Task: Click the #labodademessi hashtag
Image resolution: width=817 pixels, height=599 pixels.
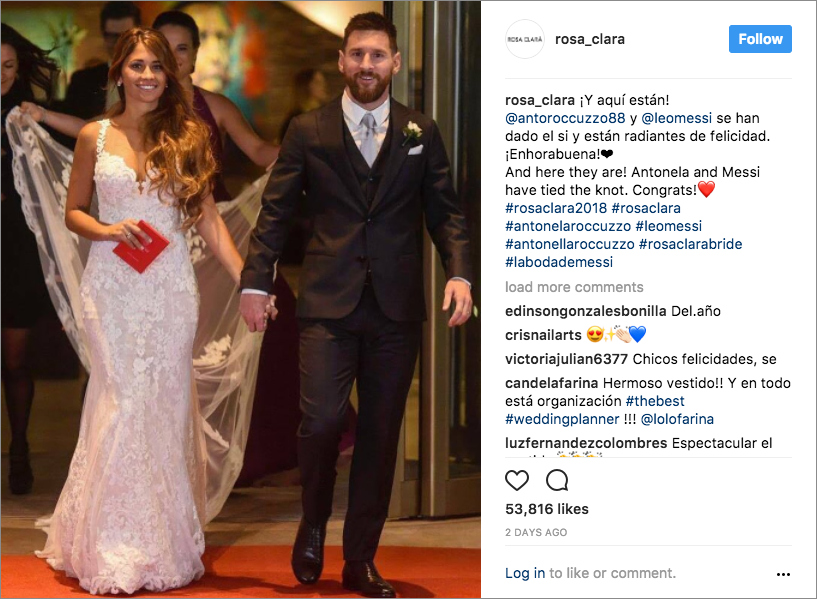Action: [x=559, y=262]
